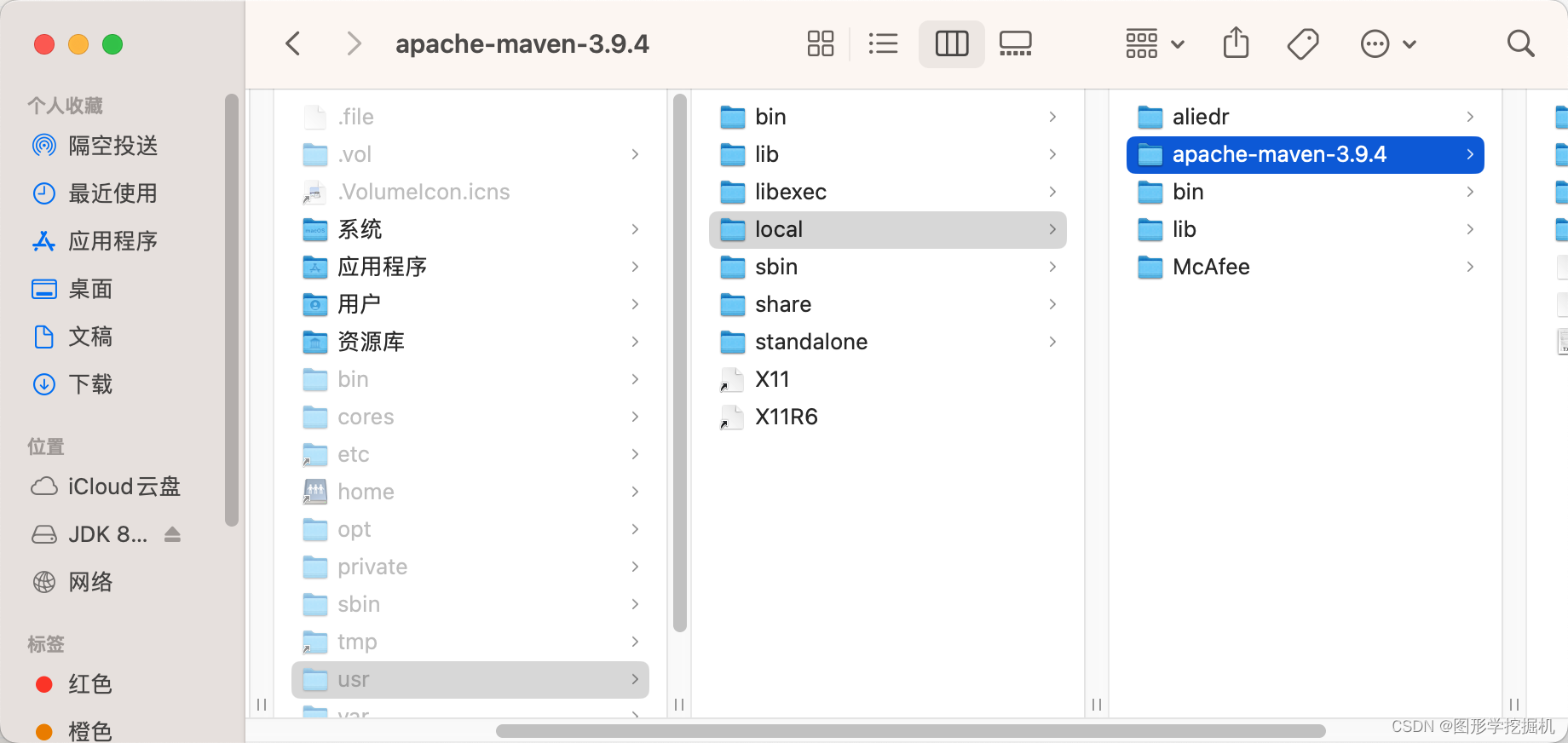1568x743 pixels.
Task: Click the X11 alias file icon
Action: click(732, 379)
